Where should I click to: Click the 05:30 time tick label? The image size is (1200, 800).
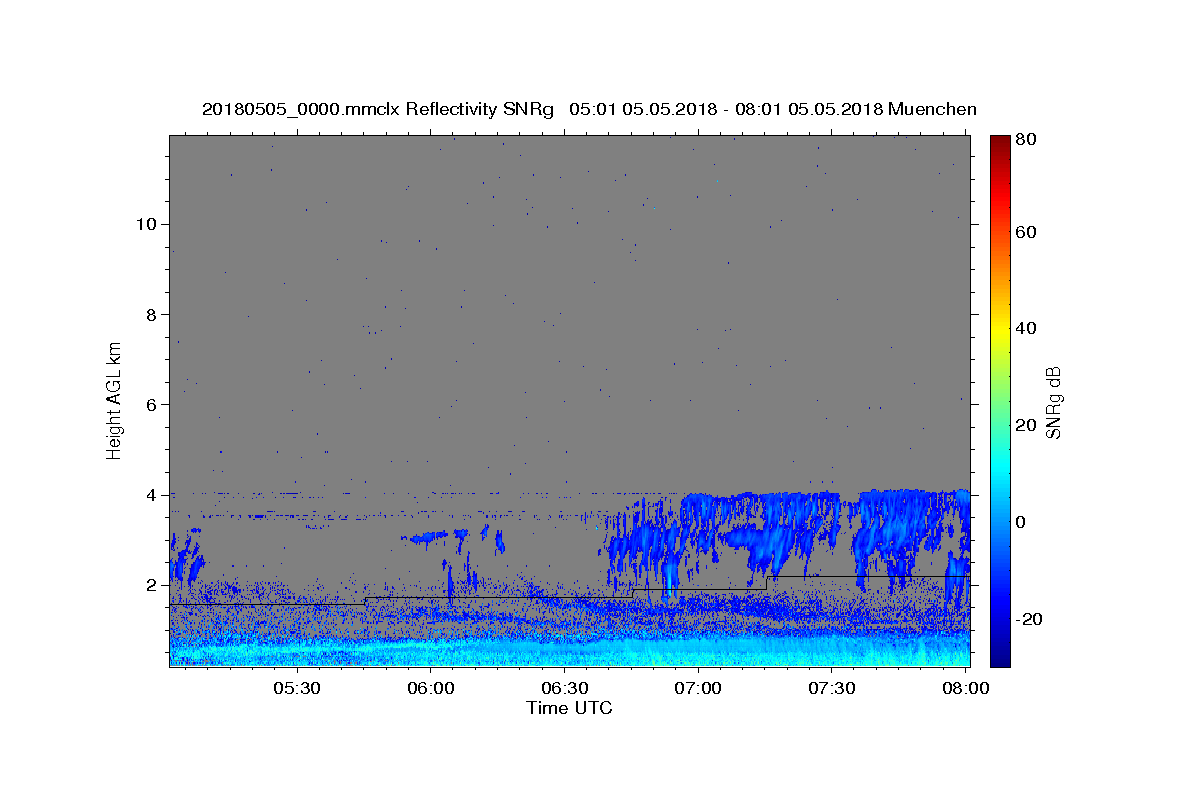click(x=297, y=688)
